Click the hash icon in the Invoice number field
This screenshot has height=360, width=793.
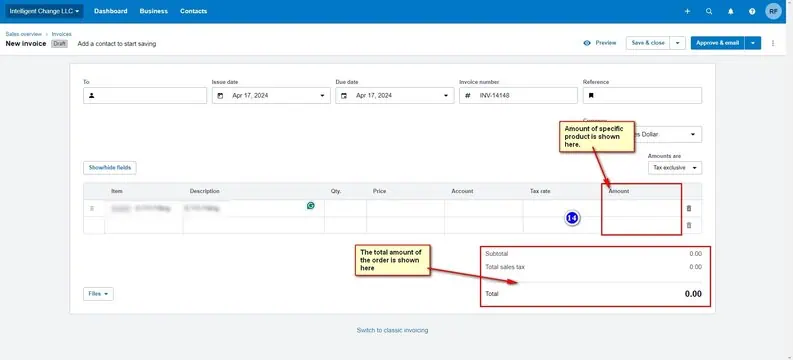[x=467, y=96]
